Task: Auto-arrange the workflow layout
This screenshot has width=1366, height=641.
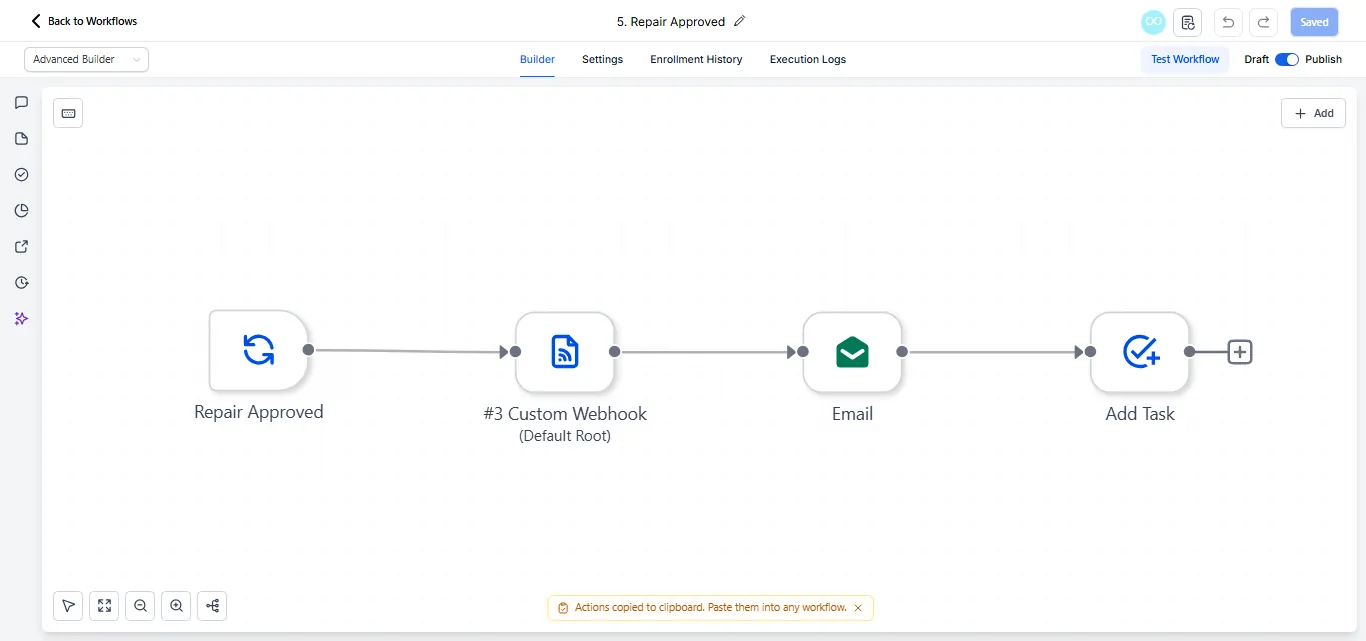Action: 212,605
